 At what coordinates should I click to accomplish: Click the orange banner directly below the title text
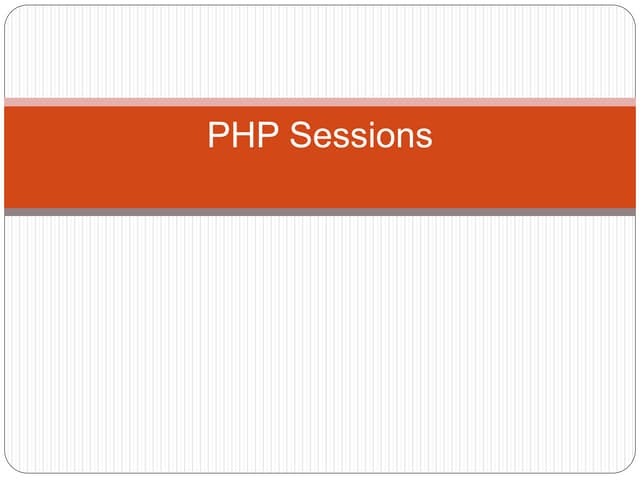(x=320, y=180)
